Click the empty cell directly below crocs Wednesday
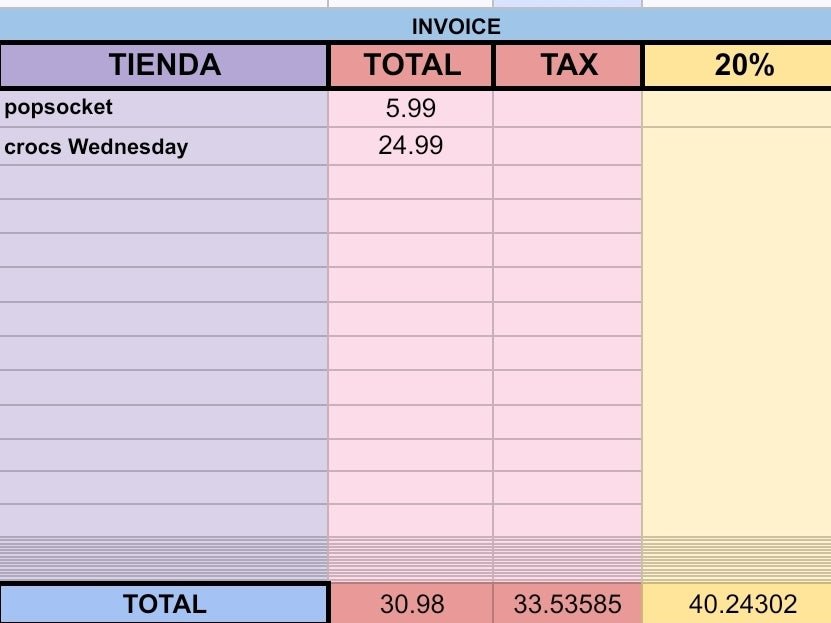The image size is (831, 623). 164,182
